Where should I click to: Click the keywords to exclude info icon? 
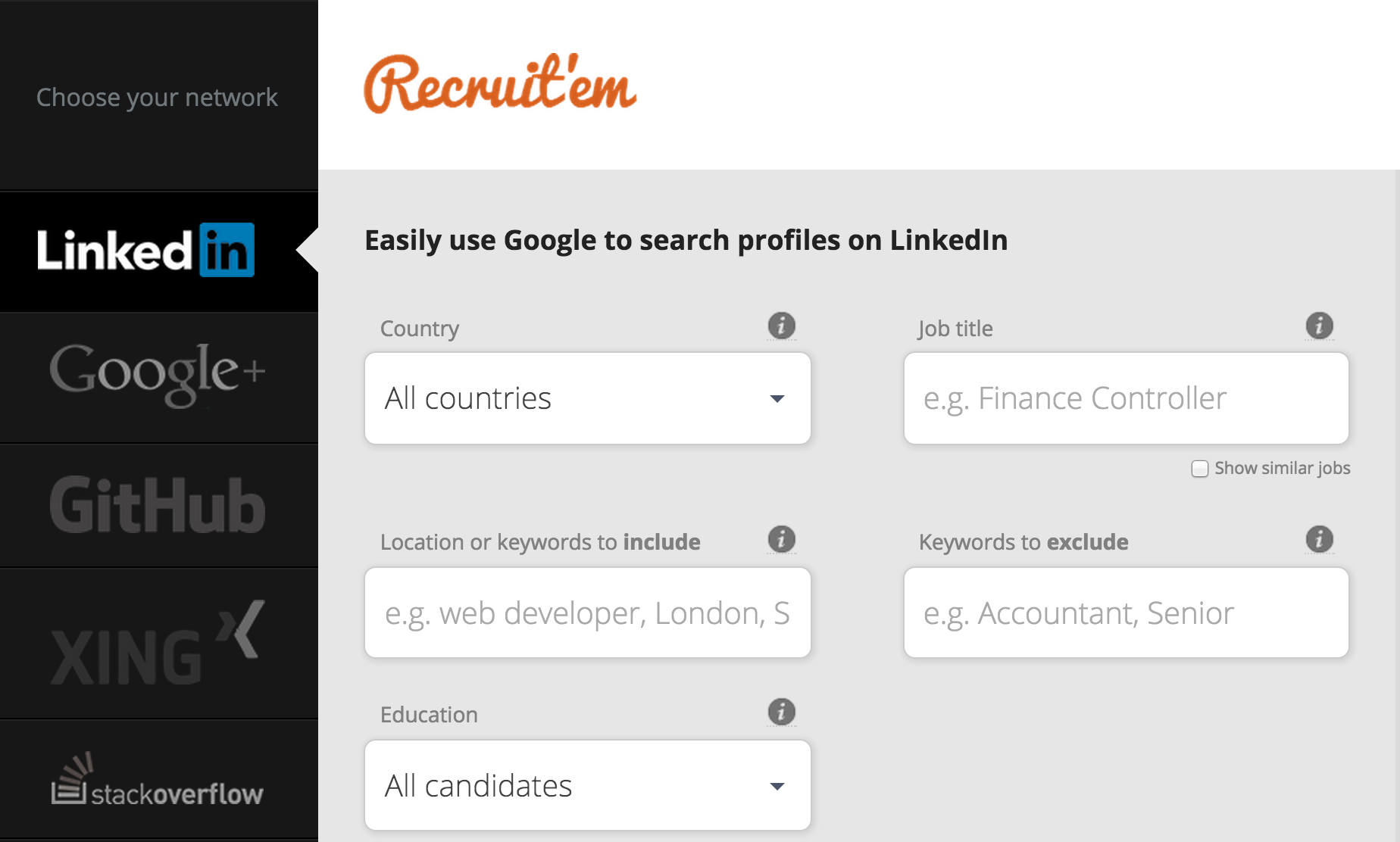(1318, 539)
